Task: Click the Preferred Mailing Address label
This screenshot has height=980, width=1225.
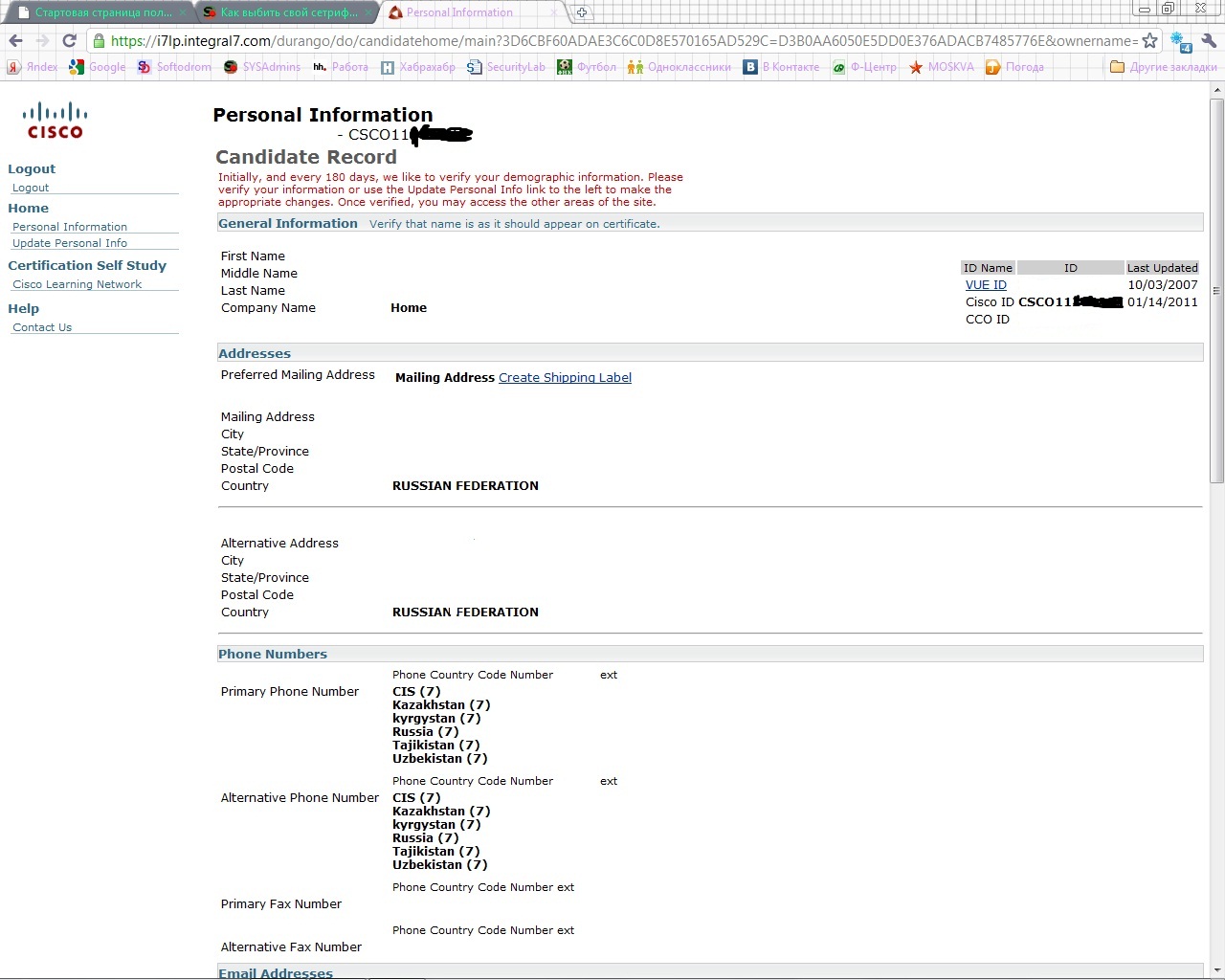Action: [298, 375]
